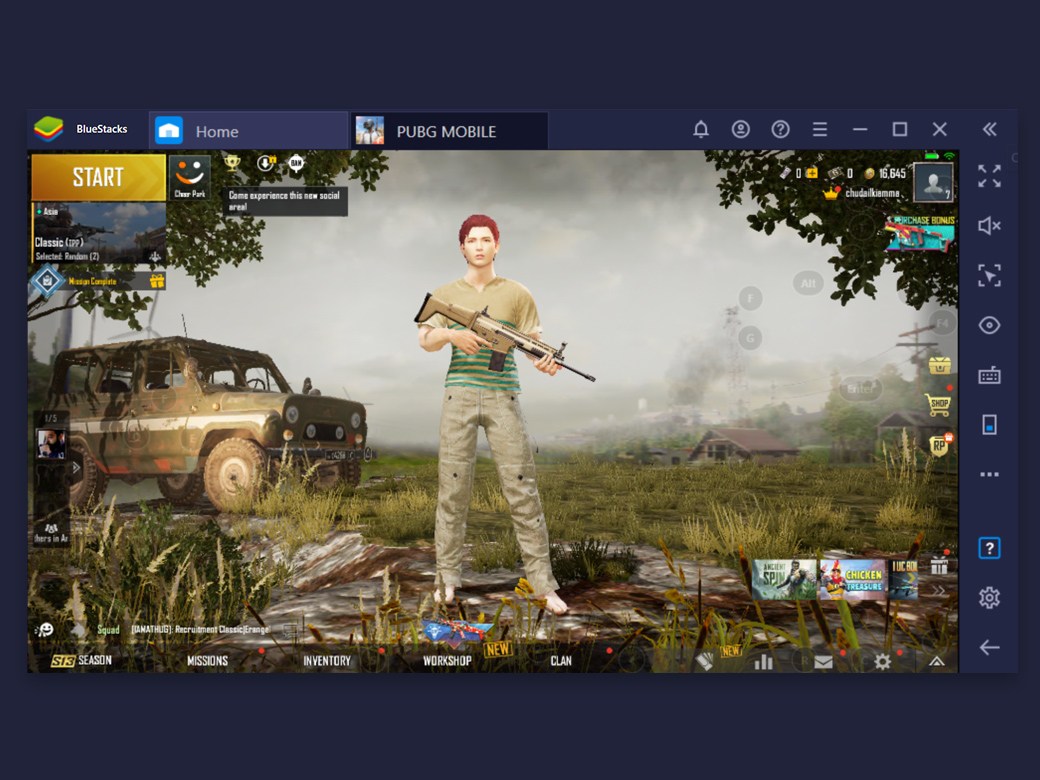
Task: Read IAMATHUG recruitment chat message
Action: 200,629
